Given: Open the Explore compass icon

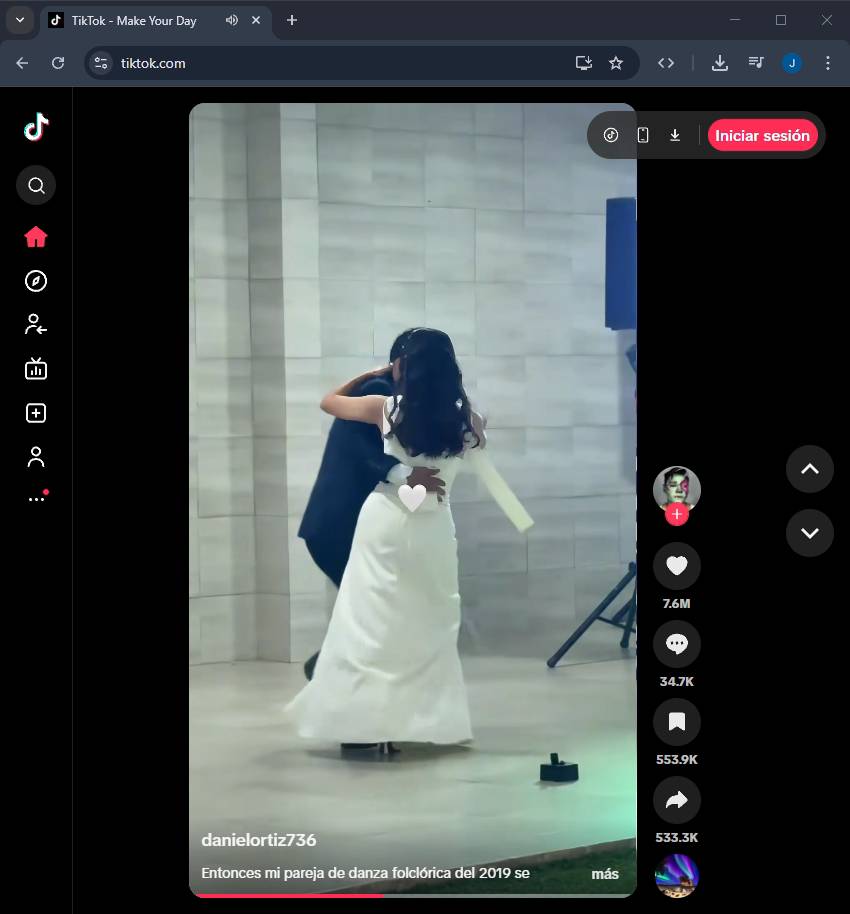Looking at the screenshot, I should coord(36,281).
